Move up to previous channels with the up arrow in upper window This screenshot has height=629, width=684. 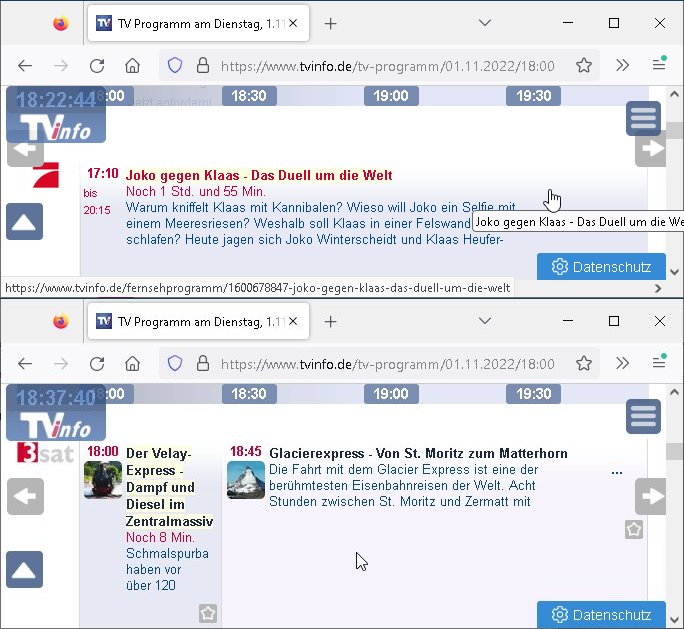coord(24,222)
